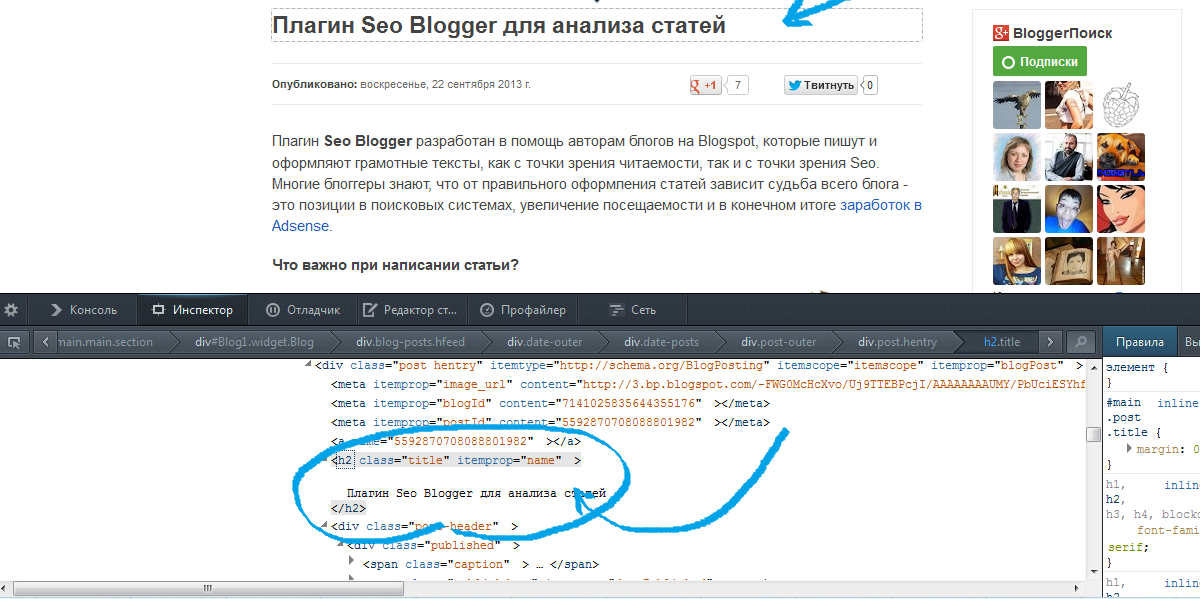Screen dimensions: 1200x599
Task: Open the devtools settings gear
Action: [x=13, y=309]
